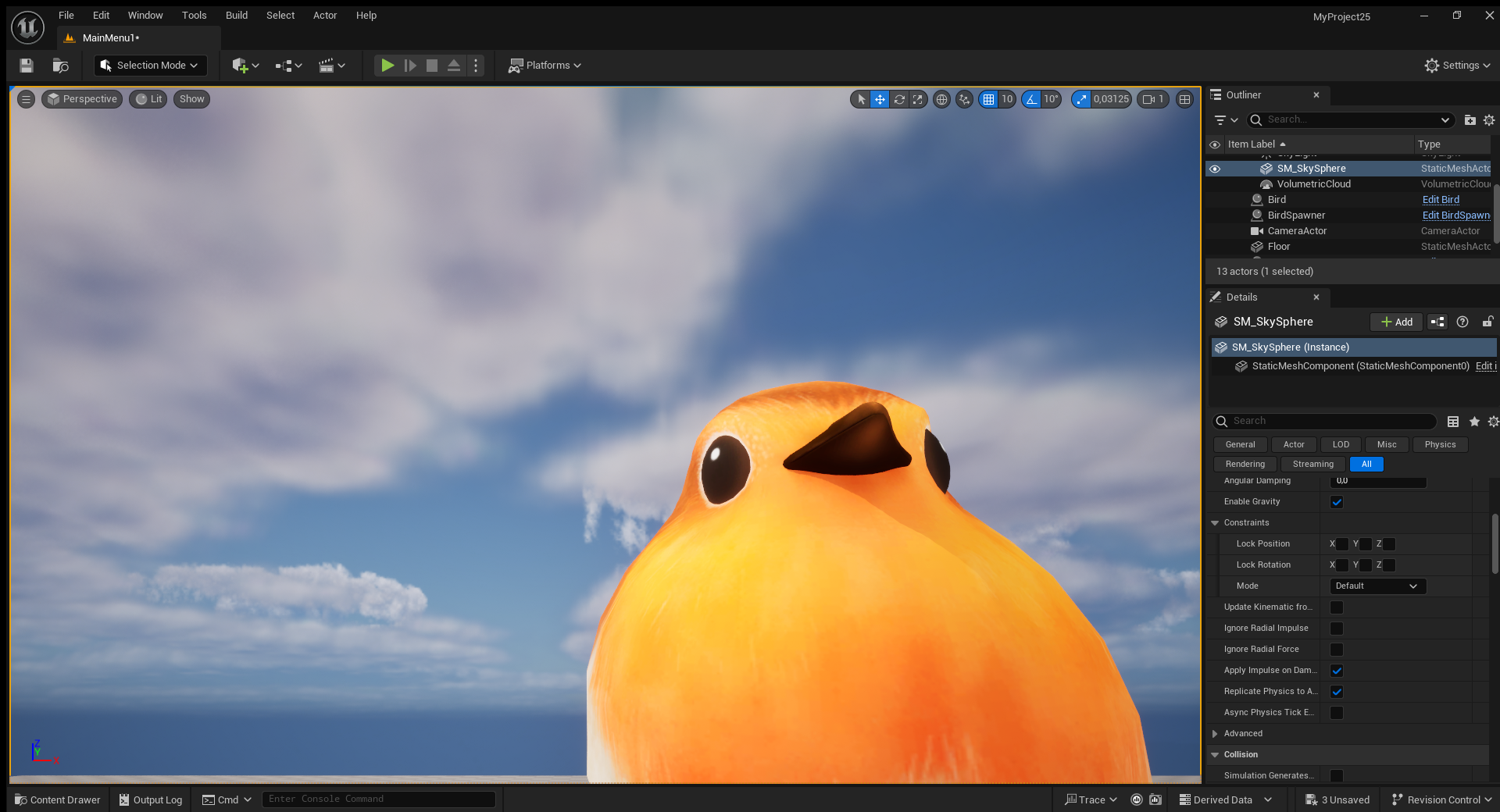This screenshot has width=1500, height=812.
Task: Open grid snap size value 10
Action: tap(1007, 99)
